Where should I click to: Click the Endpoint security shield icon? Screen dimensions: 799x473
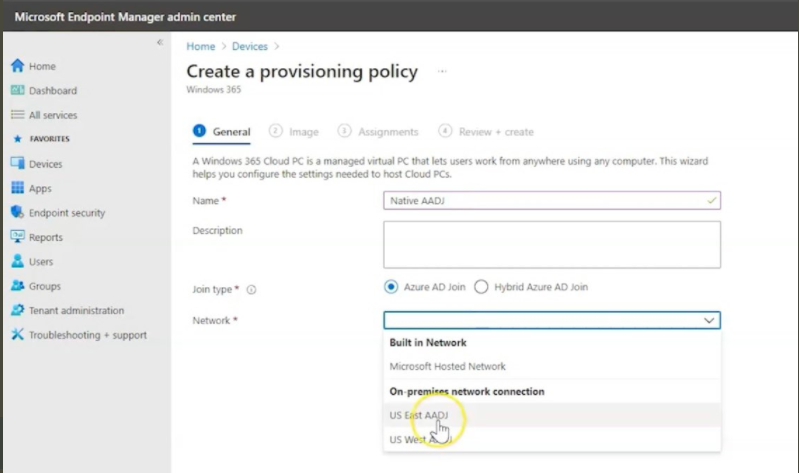[17, 212]
